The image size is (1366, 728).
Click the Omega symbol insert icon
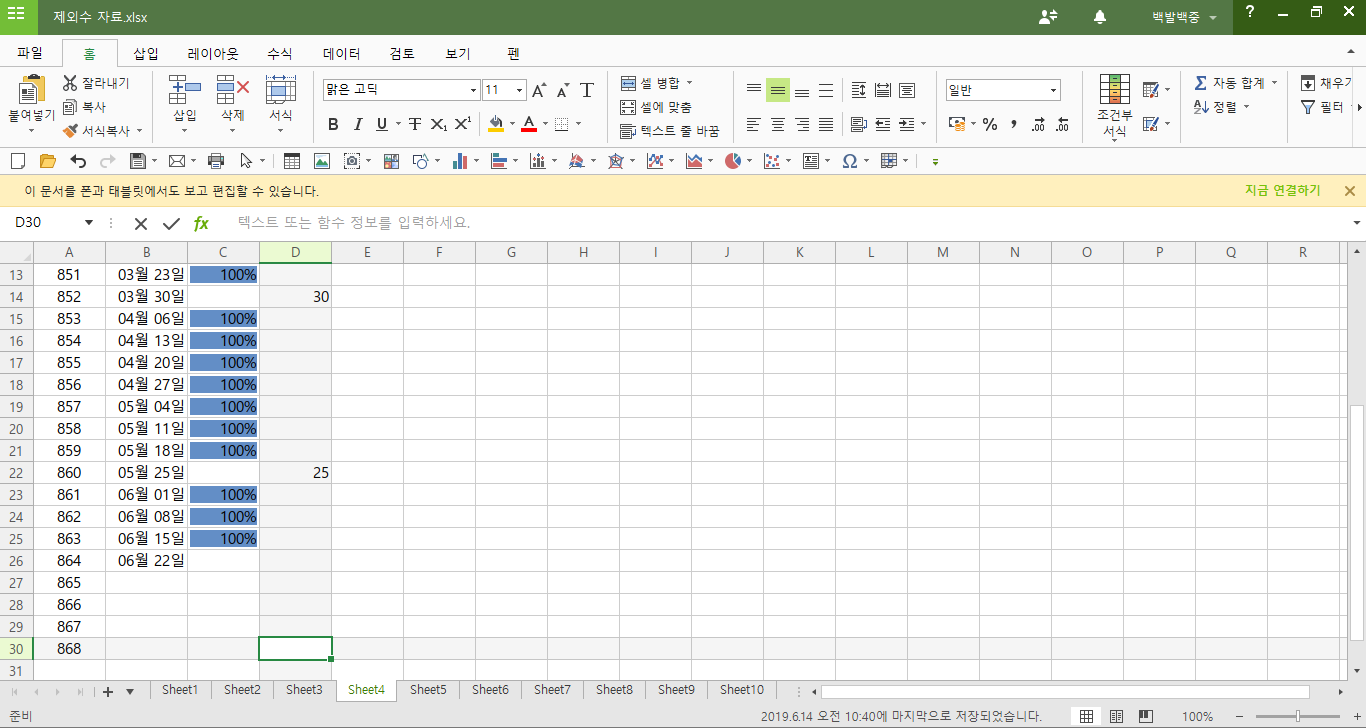pos(849,161)
